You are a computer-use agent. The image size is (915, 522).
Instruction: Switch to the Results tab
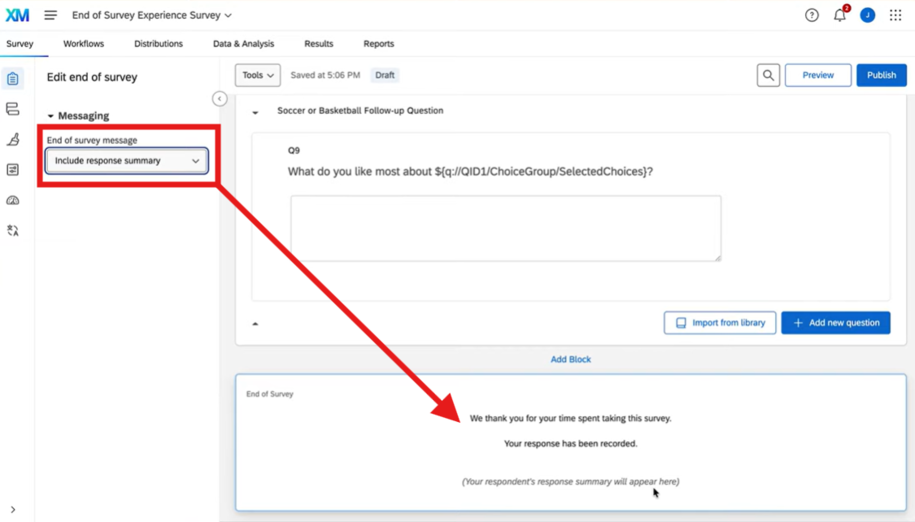[x=319, y=44]
